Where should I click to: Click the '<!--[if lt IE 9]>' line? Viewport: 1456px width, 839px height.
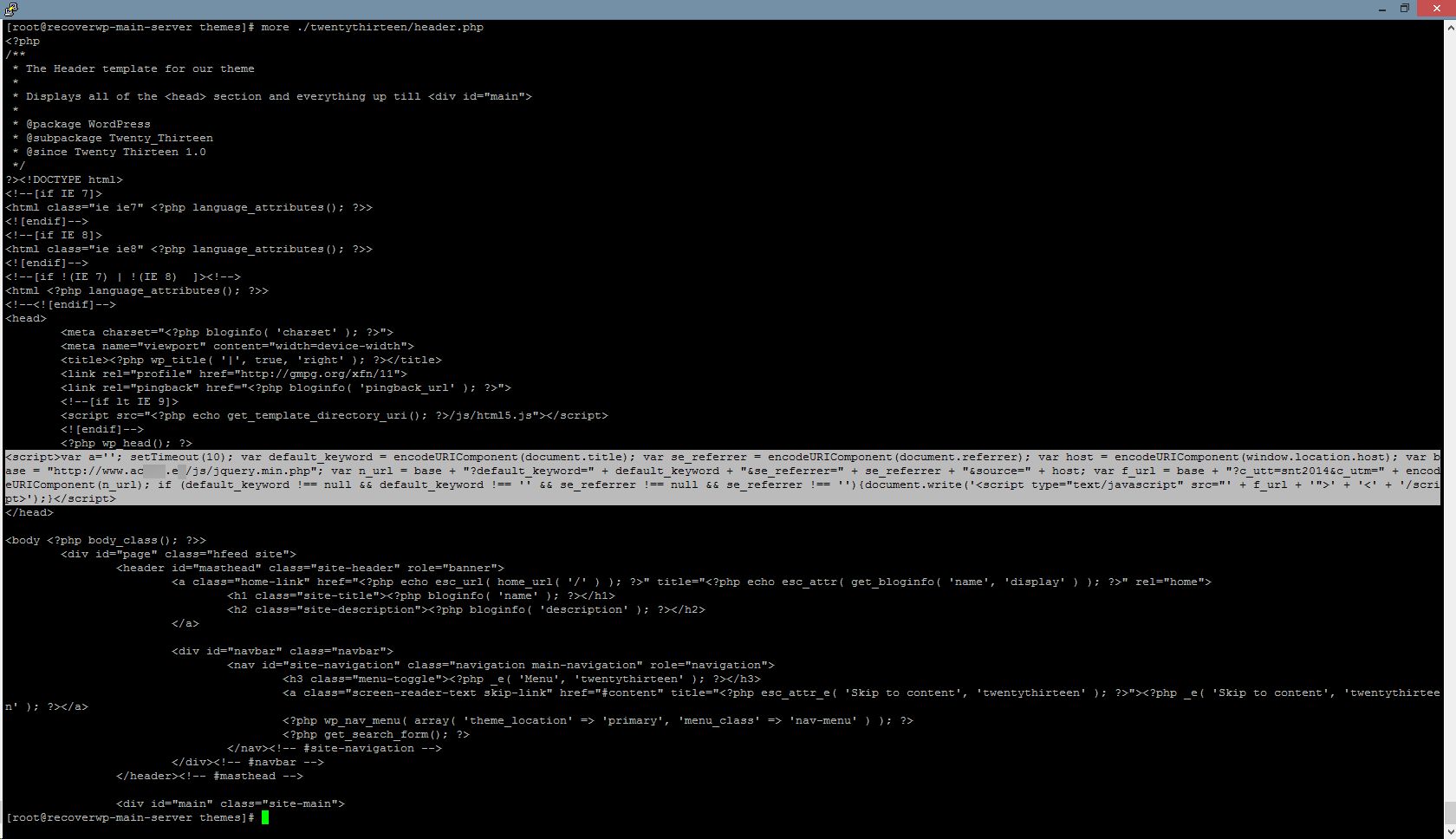coord(120,401)
